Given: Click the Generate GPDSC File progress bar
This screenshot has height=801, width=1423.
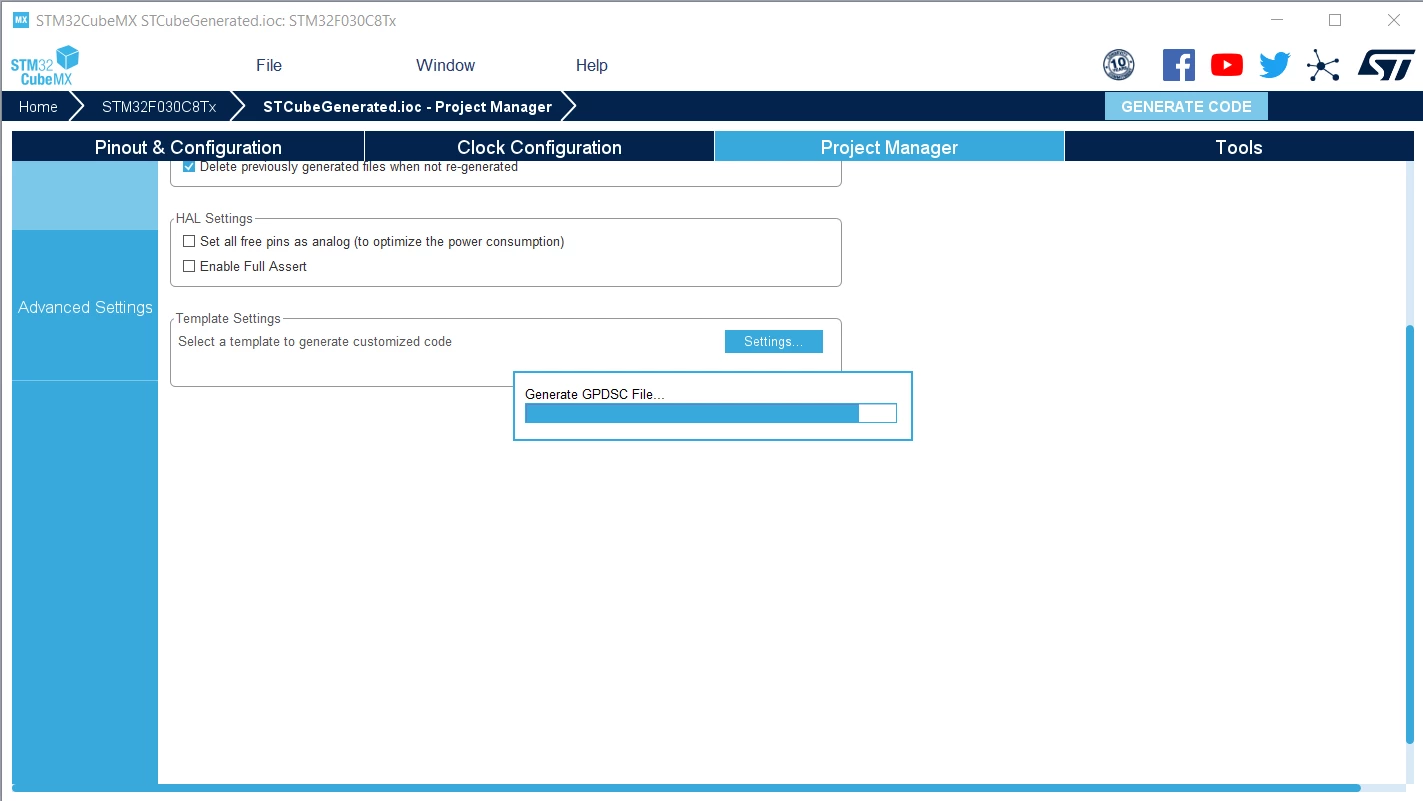Looking at the screenshot, I should (711, 413).
